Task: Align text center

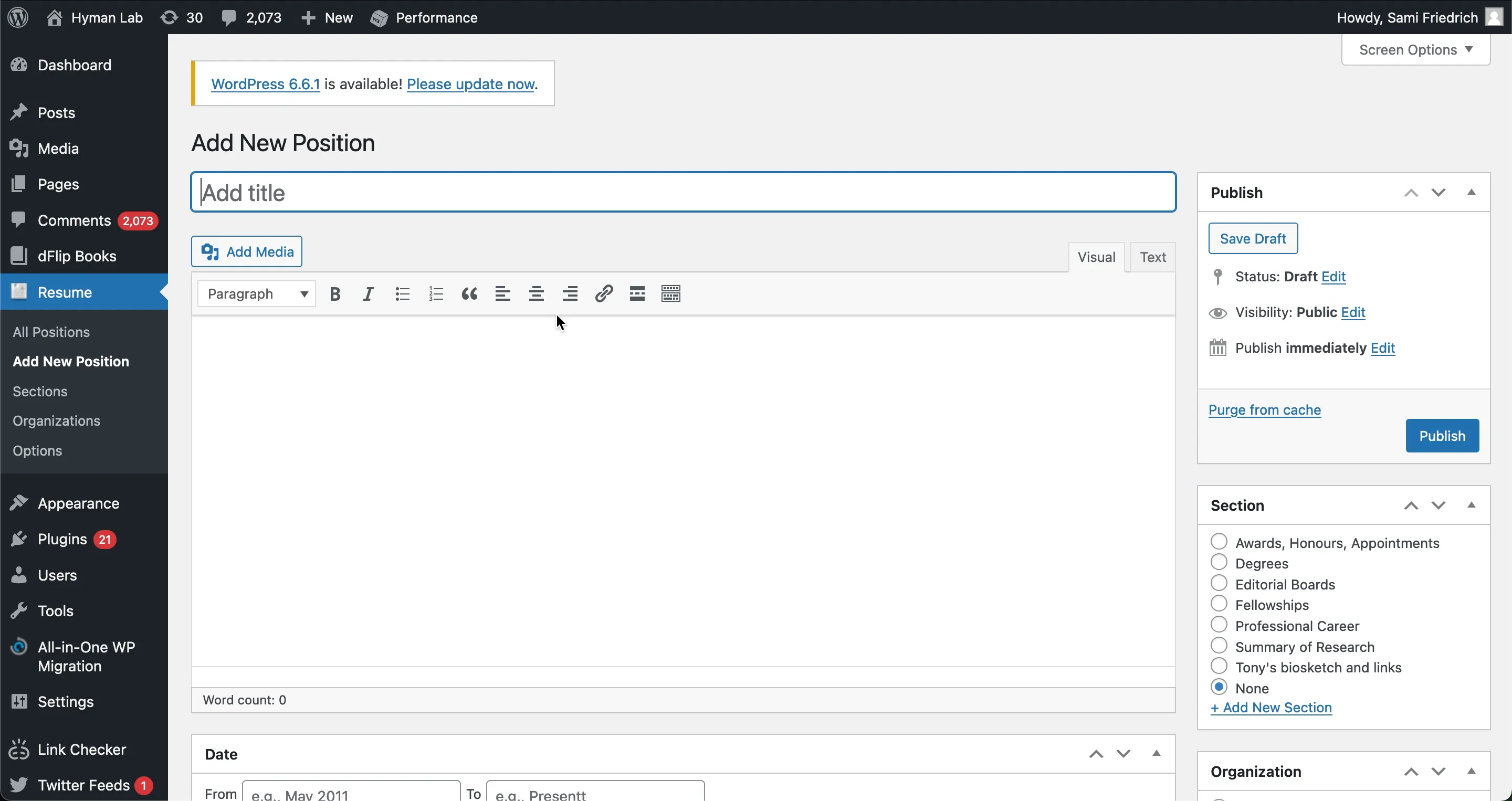Action: coord(536,294)
